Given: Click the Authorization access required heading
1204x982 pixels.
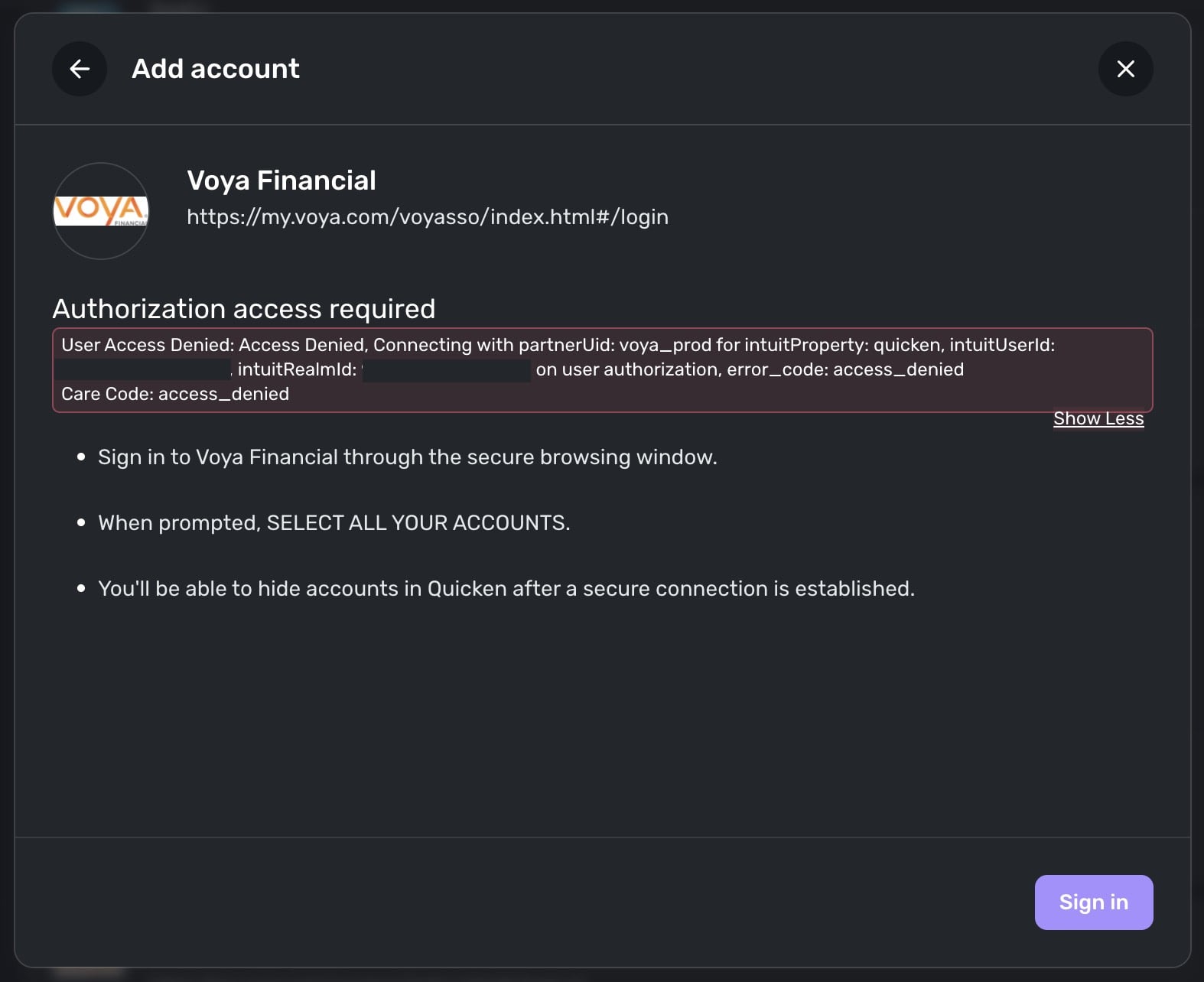Looking at the screenshot, I should 243,309.
